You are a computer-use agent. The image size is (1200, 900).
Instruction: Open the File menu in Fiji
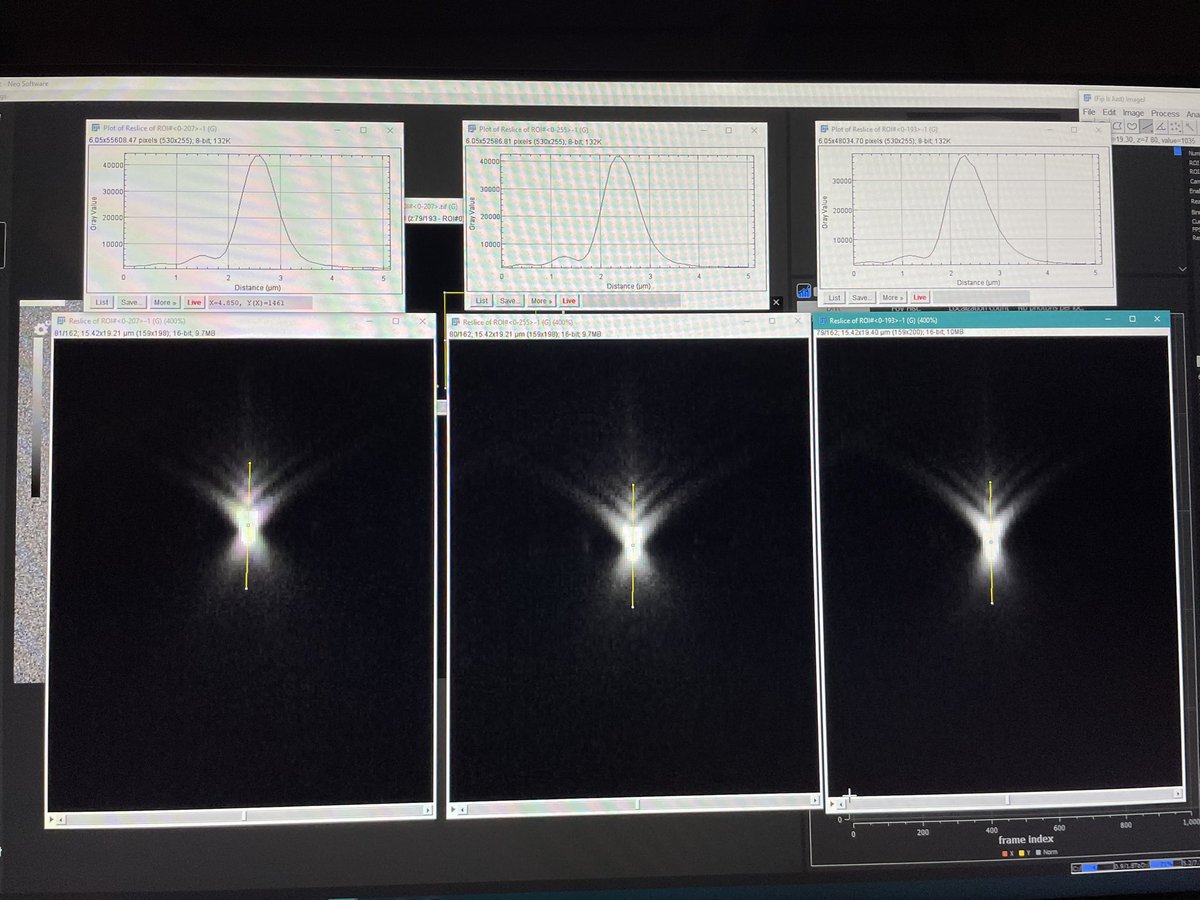point(1089,113)
